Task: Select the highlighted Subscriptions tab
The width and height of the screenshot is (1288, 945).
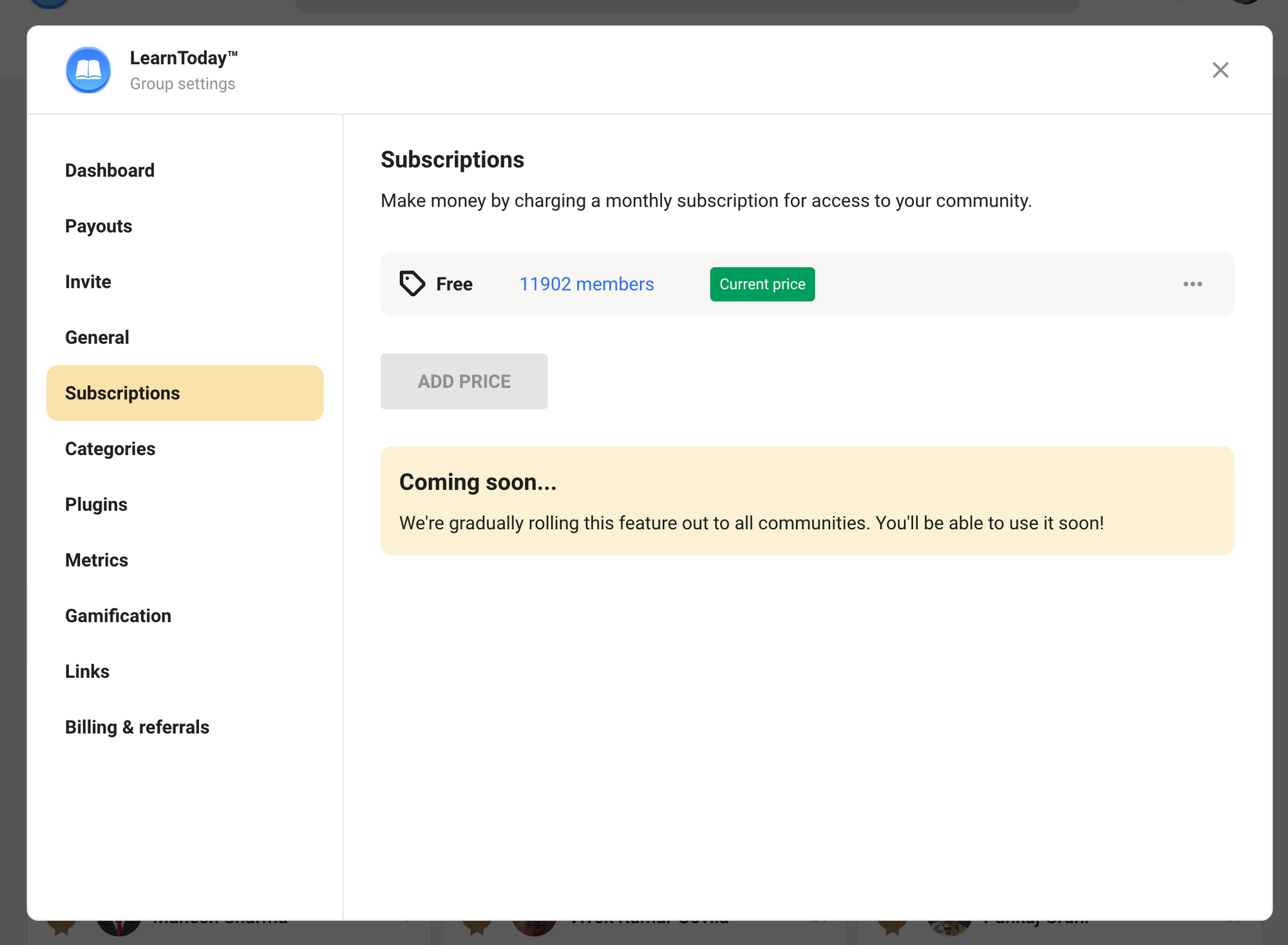Action: click(x=185, y=393)
